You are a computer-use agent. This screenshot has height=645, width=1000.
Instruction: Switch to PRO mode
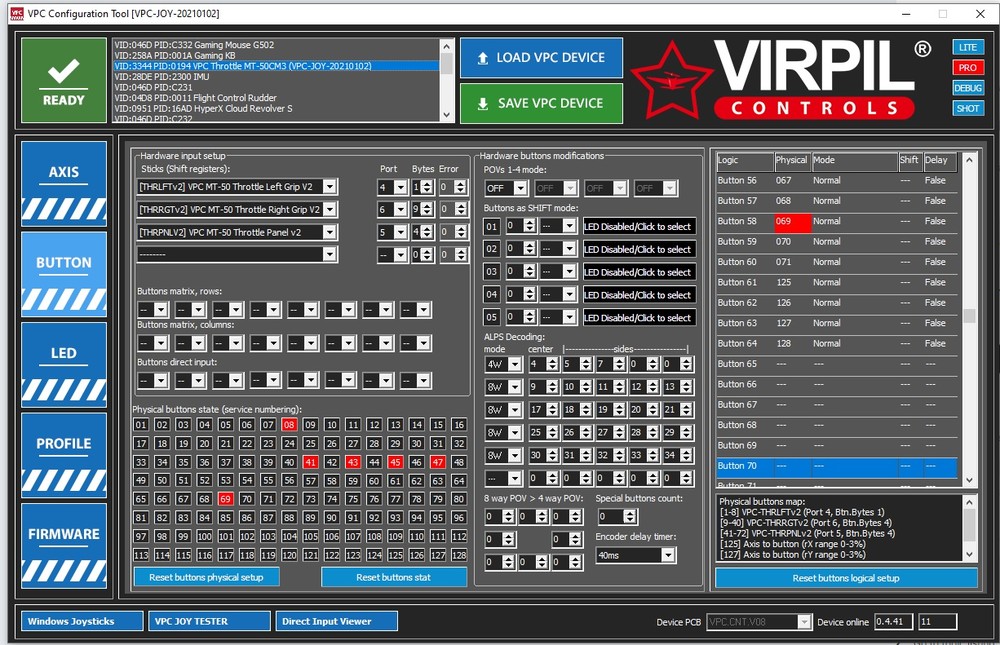(967, 68)
